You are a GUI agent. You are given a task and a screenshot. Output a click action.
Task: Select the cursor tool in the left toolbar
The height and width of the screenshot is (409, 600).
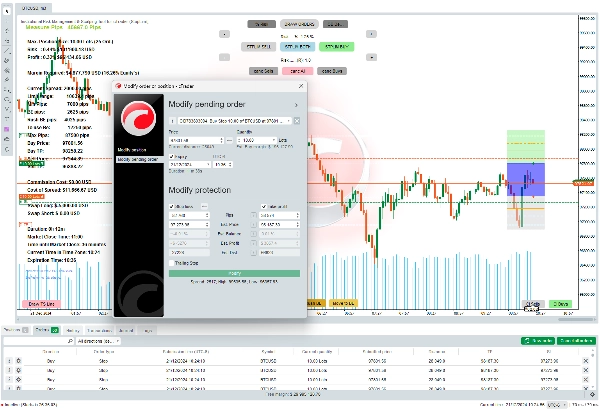point(7,11)
